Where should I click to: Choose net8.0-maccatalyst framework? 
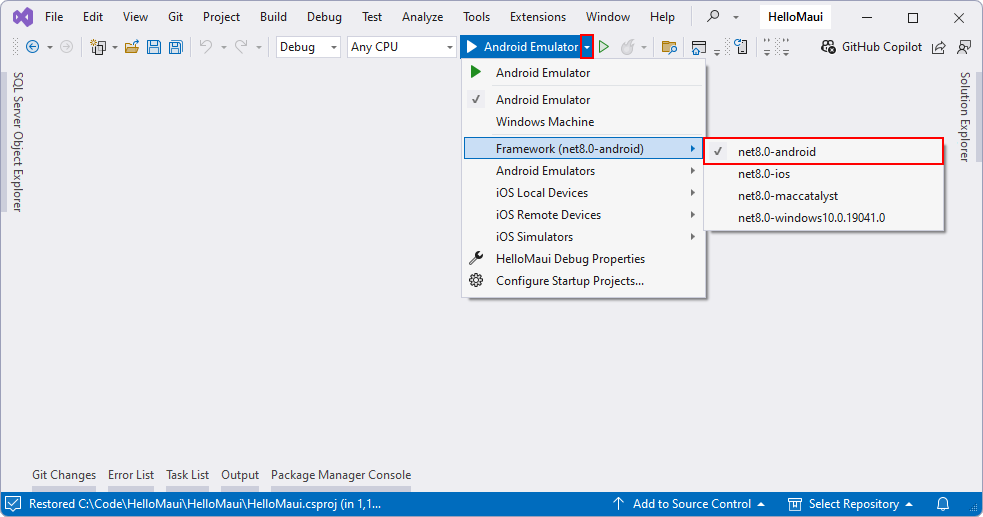pyautogui.click(x=824, y=196)
